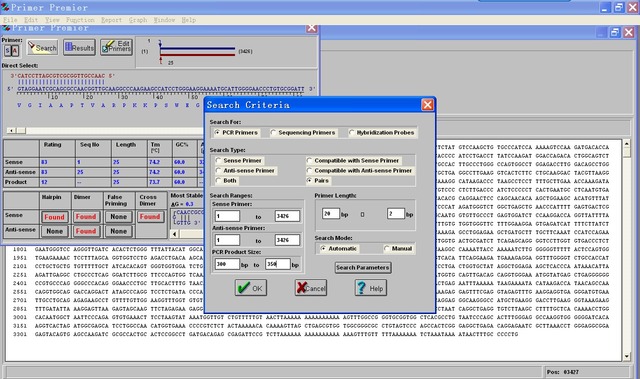Click Cancel in Search Criteria dialog
The height and width of the screenshot is (379, 640).
(x=311, y=288)
